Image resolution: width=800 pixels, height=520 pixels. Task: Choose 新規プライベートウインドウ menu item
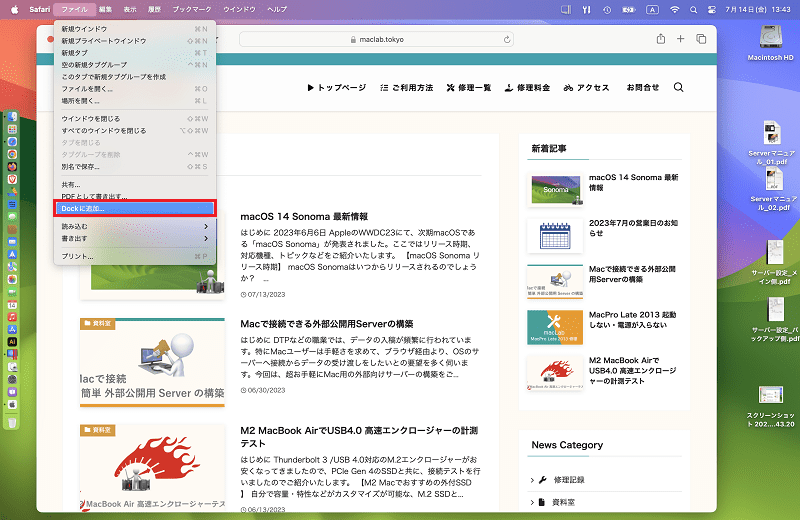(x=135, y=41)
